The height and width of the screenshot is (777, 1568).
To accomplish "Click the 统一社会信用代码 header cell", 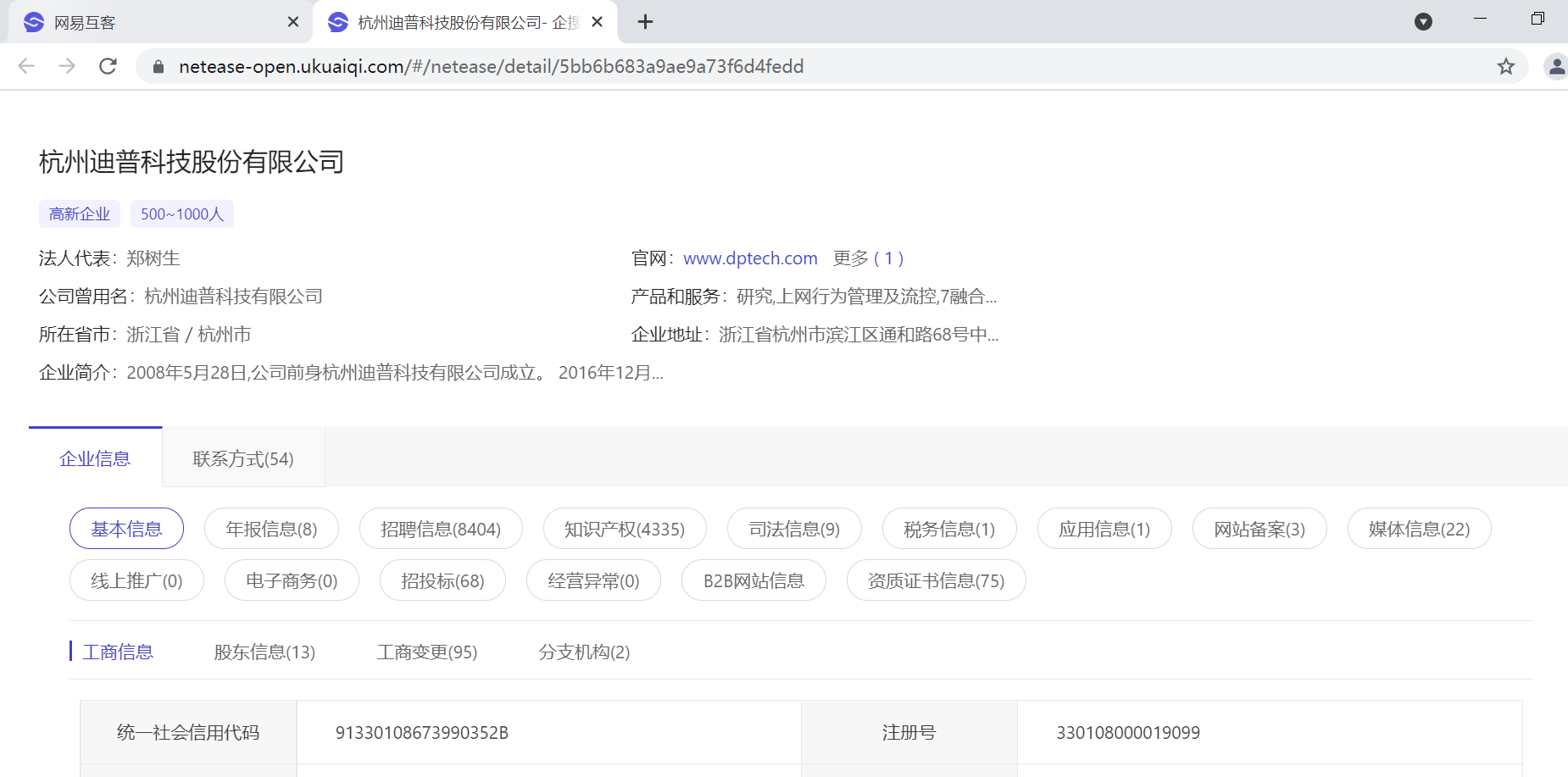I will (188, 732).
